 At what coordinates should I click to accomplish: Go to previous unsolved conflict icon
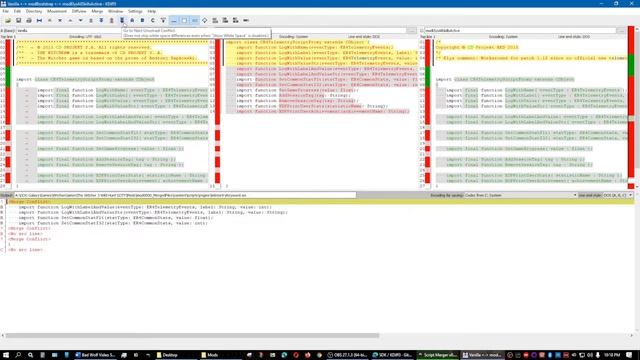(111, 20)
